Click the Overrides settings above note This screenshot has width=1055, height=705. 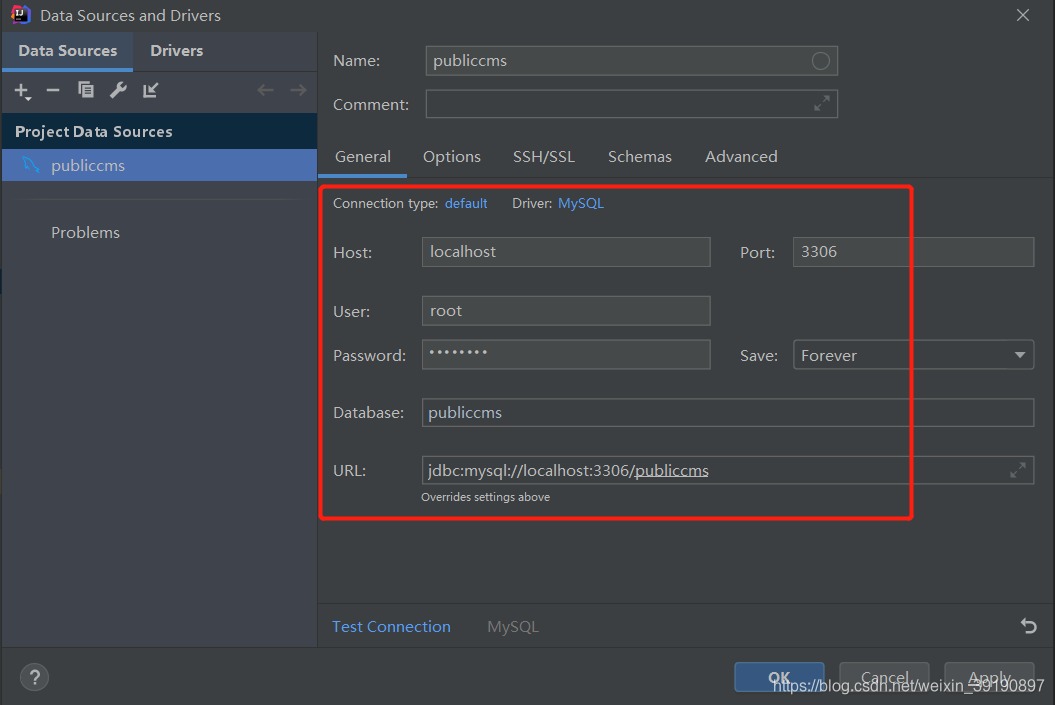[x=485, y=497]
